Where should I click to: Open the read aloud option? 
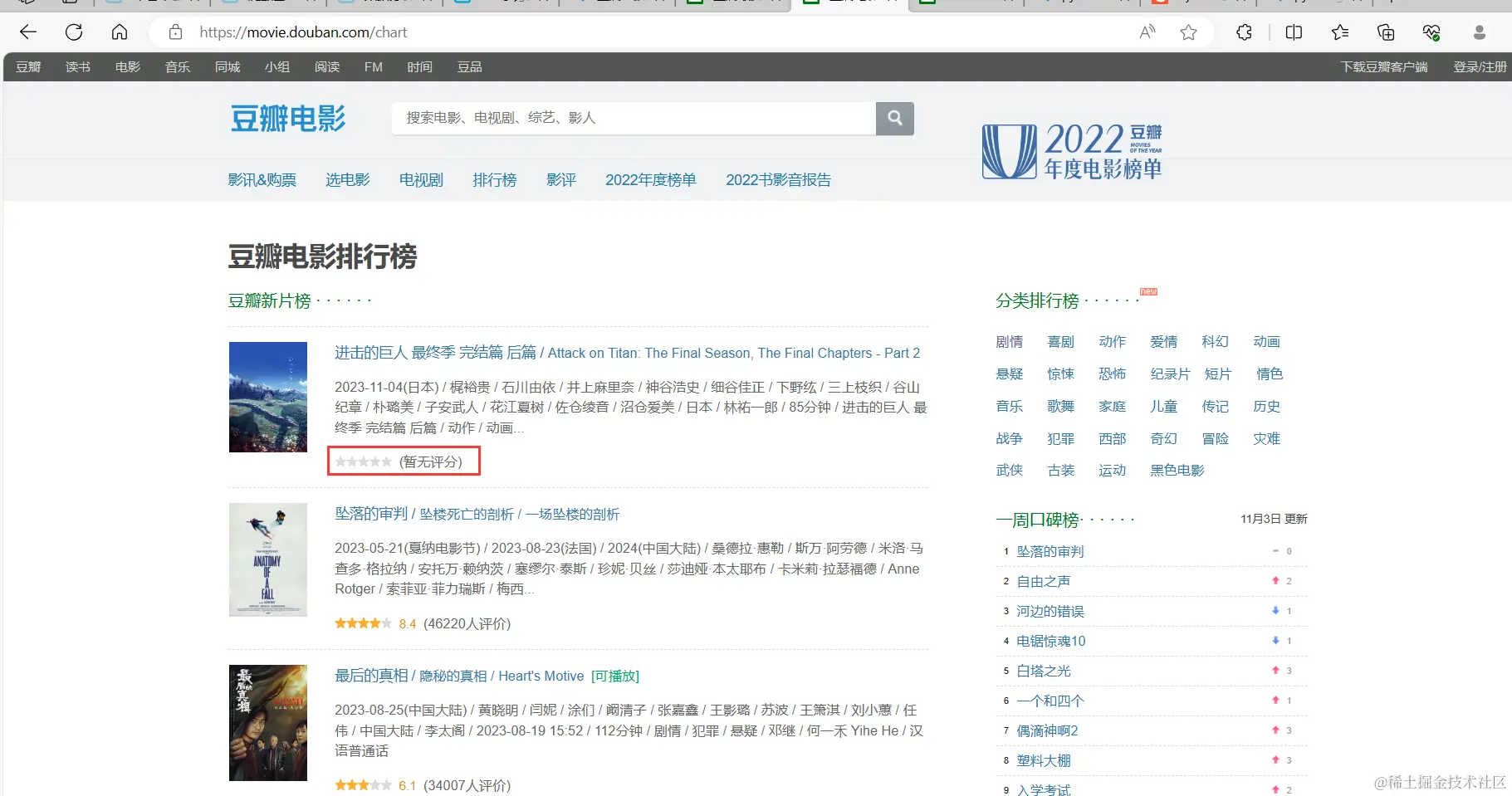point(1147,32)
